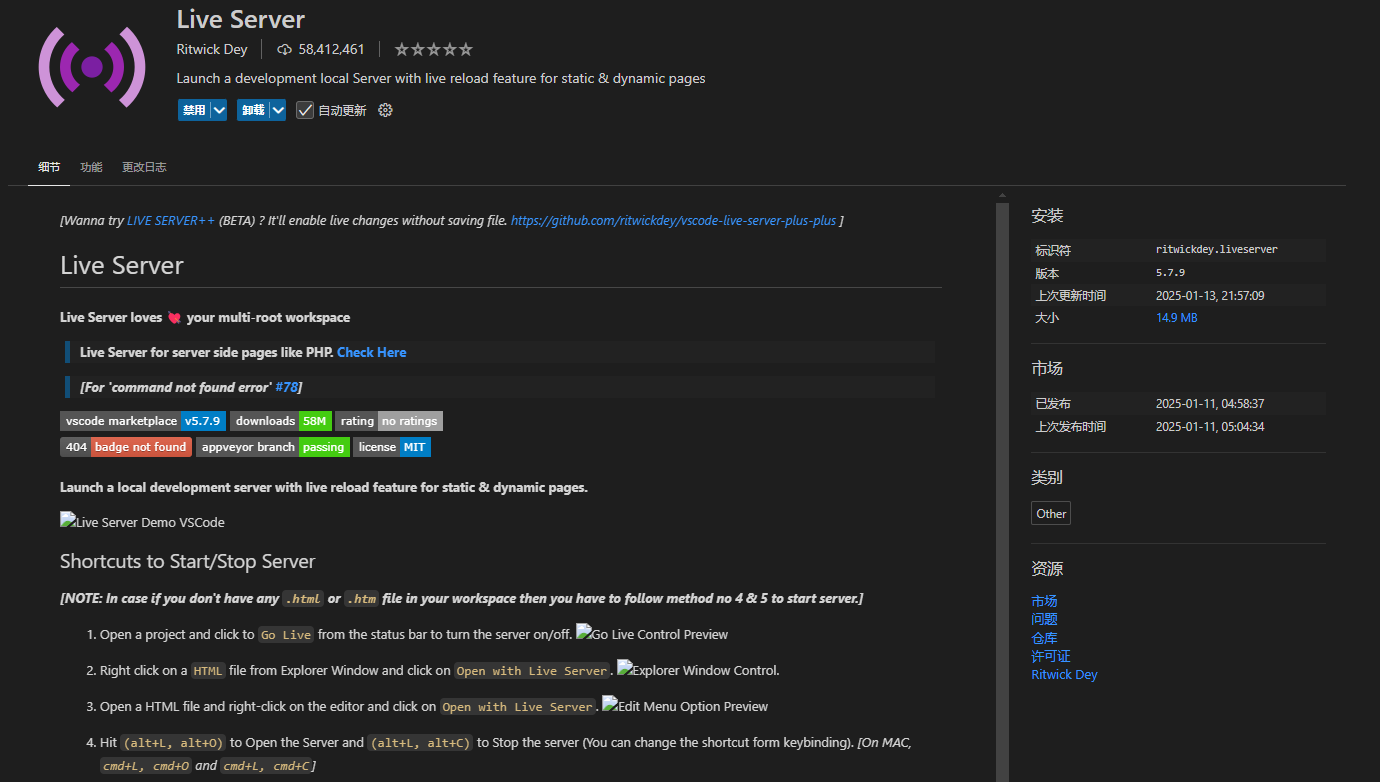The width and height of the screenshot is (1380, 782).
Task: Open the vscode-live-server-plus-plus GitHub URL
Action: click(x=673, y=221)
